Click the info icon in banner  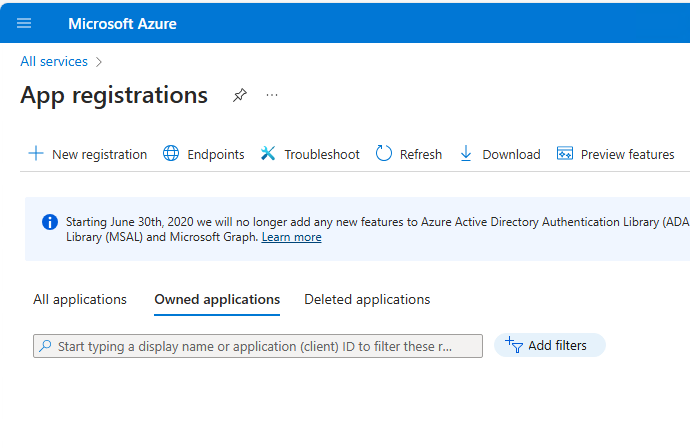tap(50, 222)
